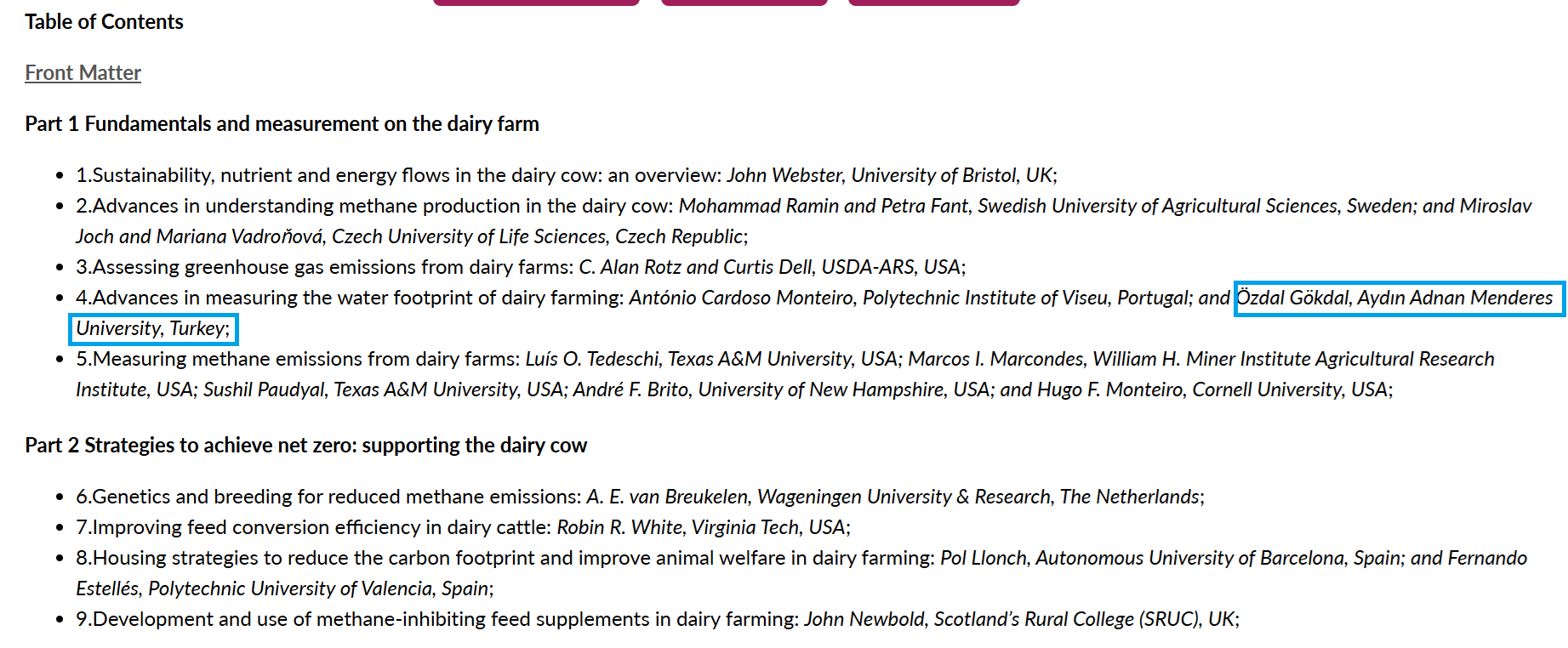Screen dimensions: 1568x648
Task: Click the Table of Contents heading
Action: click(104, 22)
